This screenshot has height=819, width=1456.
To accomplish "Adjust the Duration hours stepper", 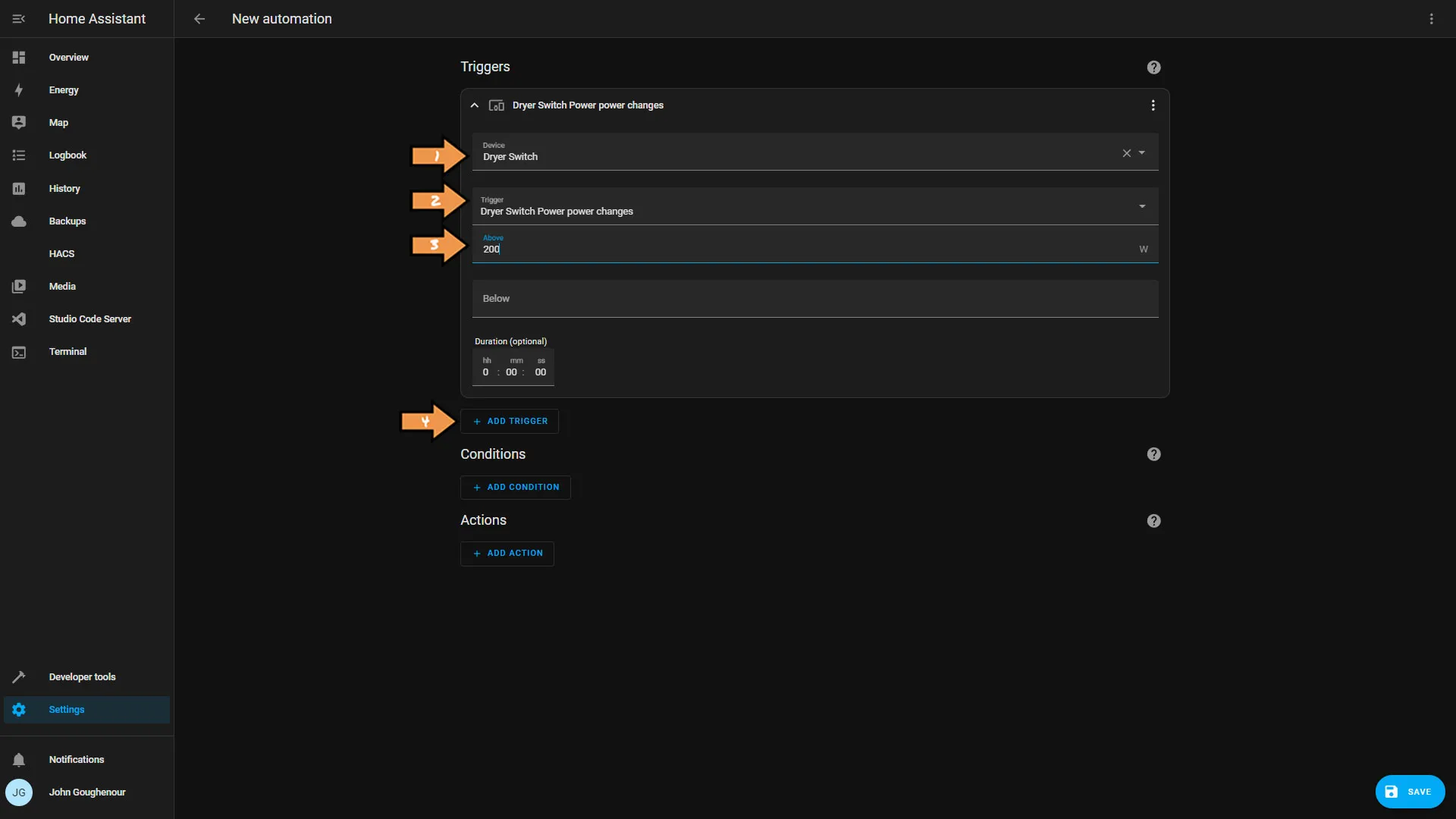I will 486,372.
